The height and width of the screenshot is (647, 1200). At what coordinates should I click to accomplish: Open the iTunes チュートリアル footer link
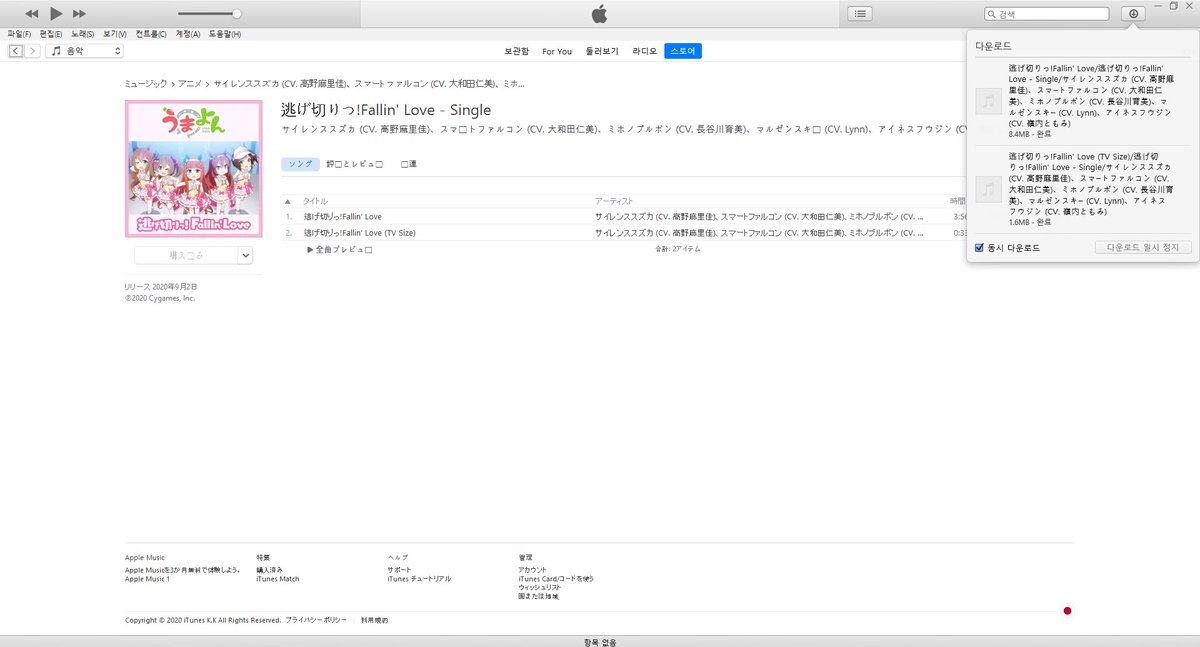419,579
